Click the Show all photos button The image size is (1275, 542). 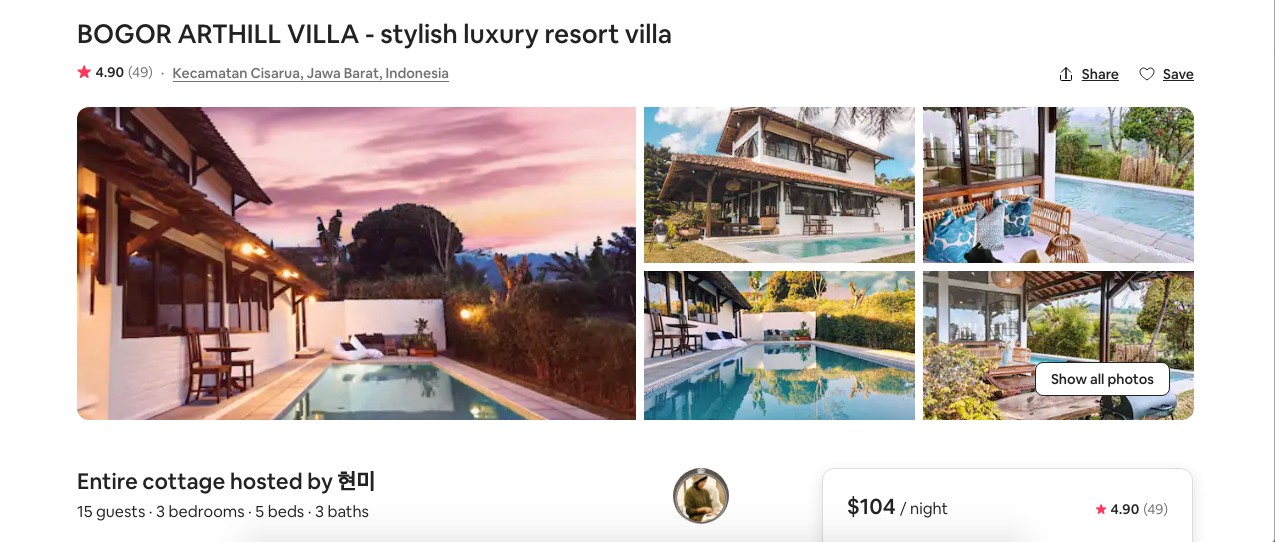pyautogui.click(x=1102, y=379)
